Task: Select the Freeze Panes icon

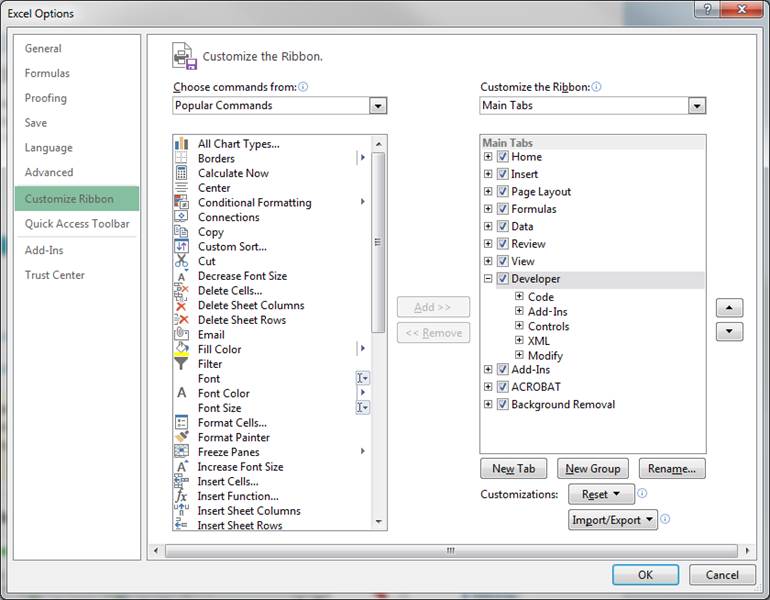Action: (x=181, y=452)
